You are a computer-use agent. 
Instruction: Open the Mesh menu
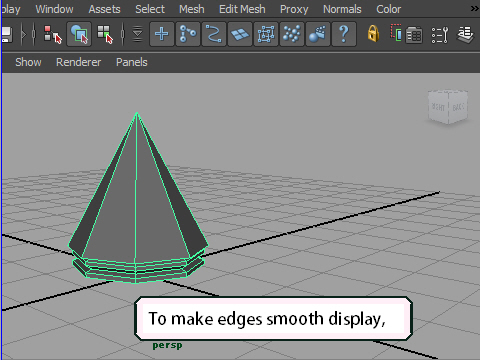192,9
